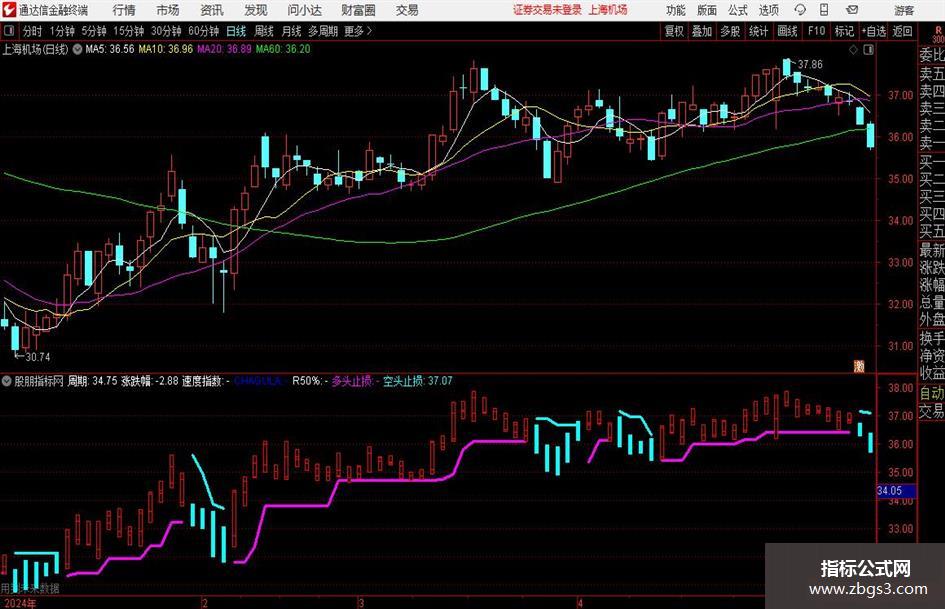The width and height of the screenshot is (945, 609).
Task: Switch to the 60分钟 period
Action: (203, 31)
